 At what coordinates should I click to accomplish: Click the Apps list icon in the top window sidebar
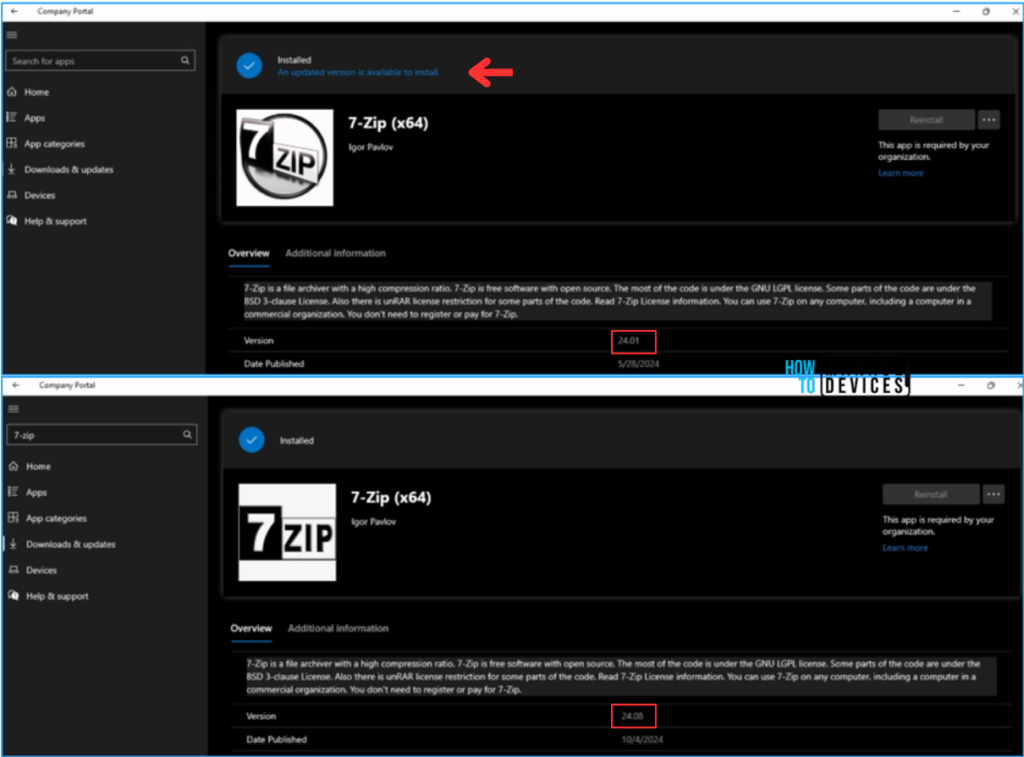point(12,118)
